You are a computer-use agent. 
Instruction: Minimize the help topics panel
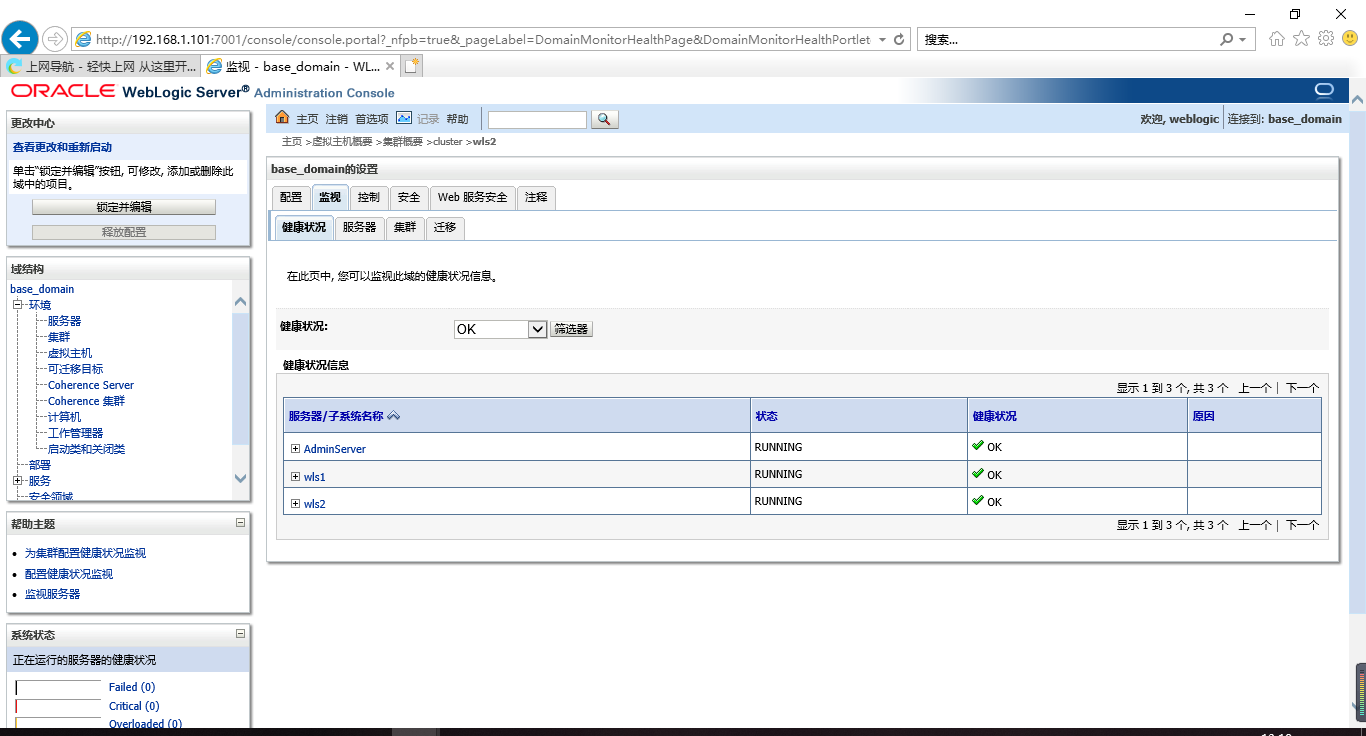pos(240,522)
